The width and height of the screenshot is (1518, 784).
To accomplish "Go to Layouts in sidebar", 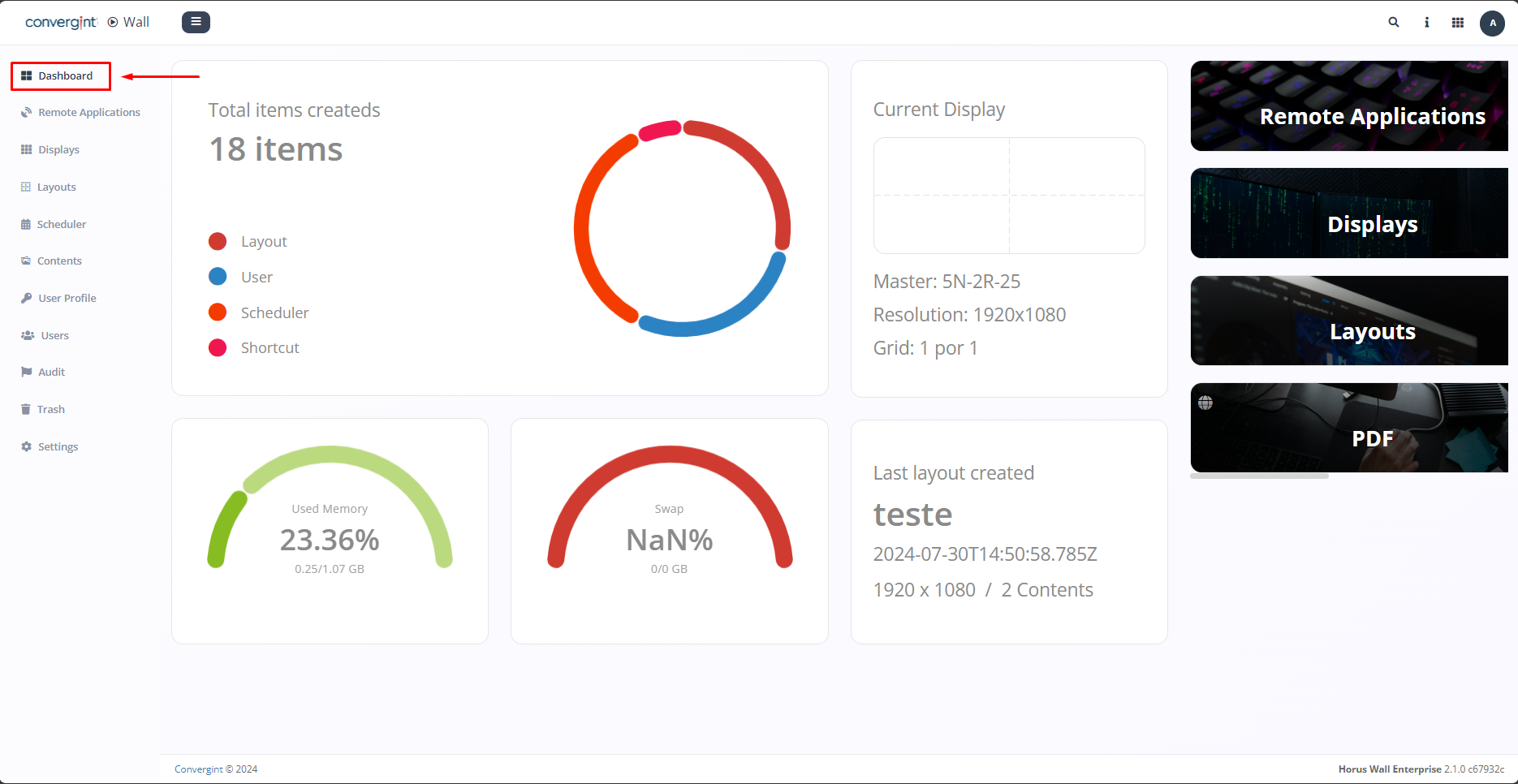I will pyautogui.click(x=56, y=187).
